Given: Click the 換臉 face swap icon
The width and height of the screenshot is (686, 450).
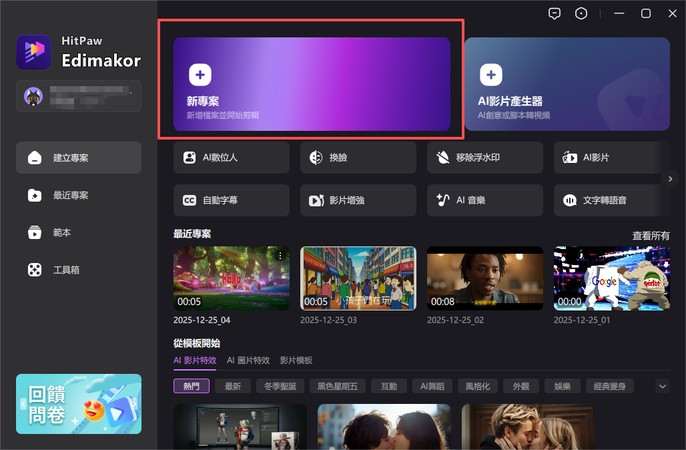Looking at the screenshot, I should point(316,157).
